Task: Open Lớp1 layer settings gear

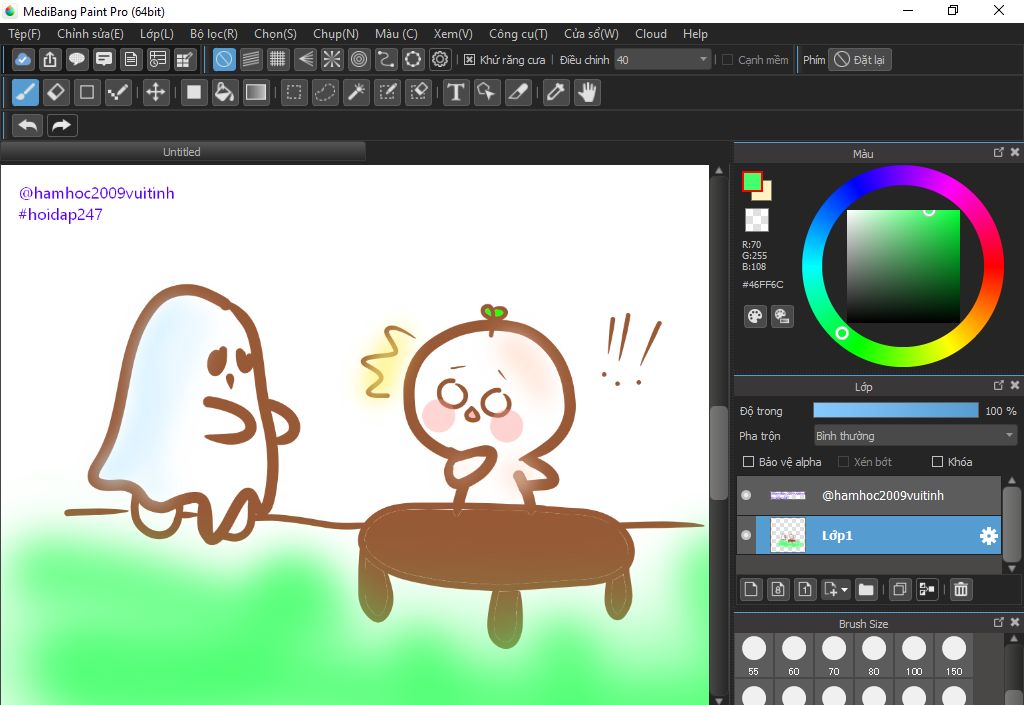Action: [x=989, y=536]
